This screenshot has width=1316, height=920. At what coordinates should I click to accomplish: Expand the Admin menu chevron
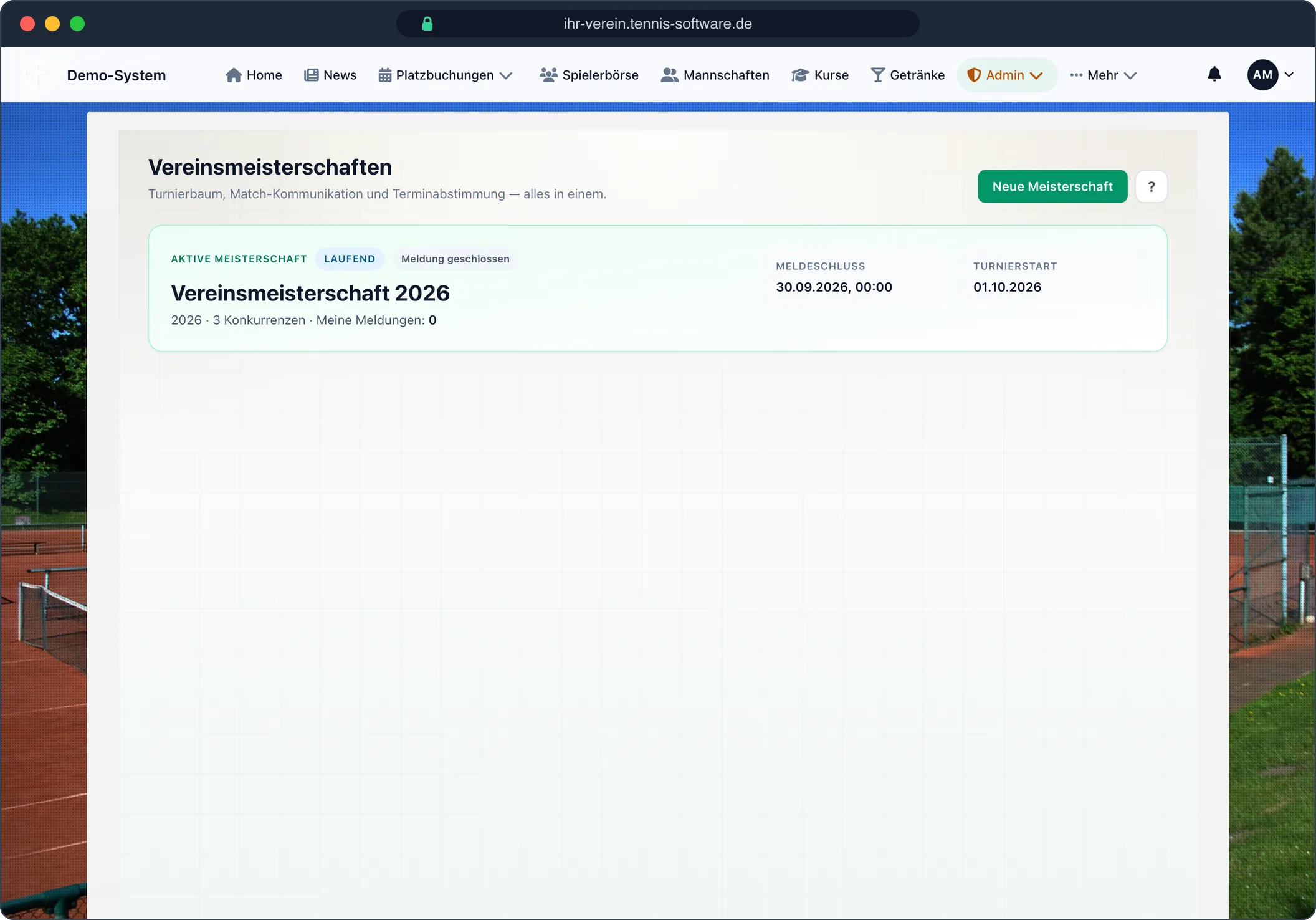click(x=1036, y=75)
